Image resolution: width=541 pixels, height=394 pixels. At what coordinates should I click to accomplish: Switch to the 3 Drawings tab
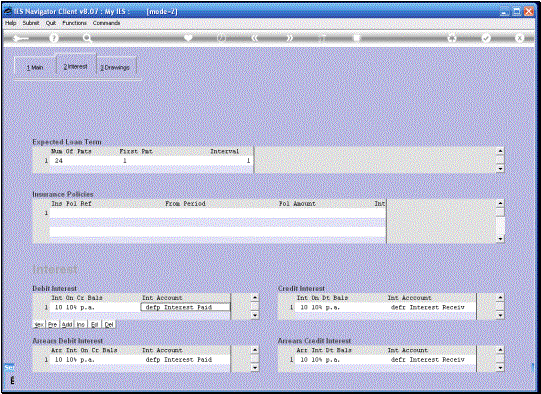pyautogui.click(x=115, y=67)
